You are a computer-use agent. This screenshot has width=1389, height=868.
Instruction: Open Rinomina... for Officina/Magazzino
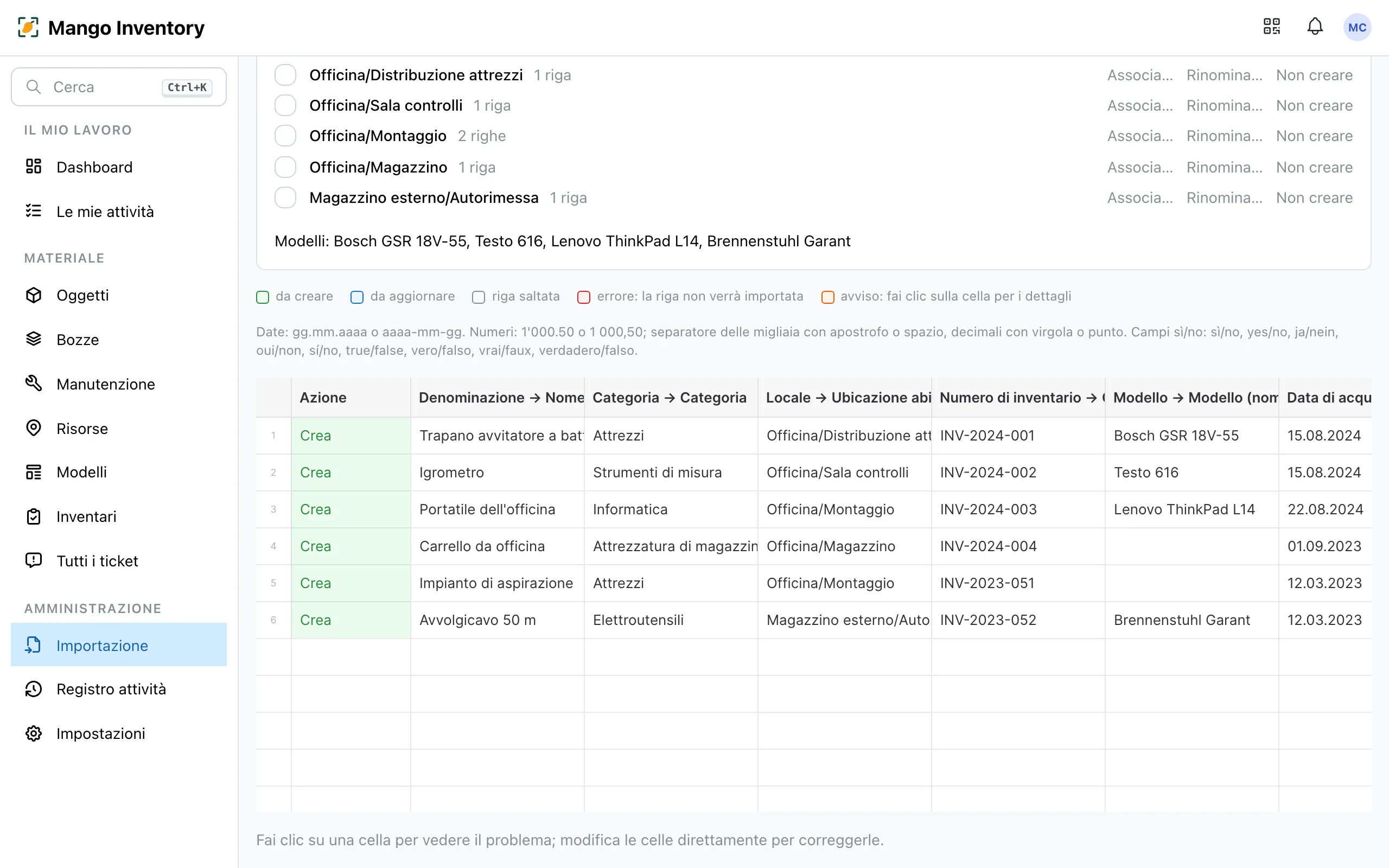coord(1224,168)
